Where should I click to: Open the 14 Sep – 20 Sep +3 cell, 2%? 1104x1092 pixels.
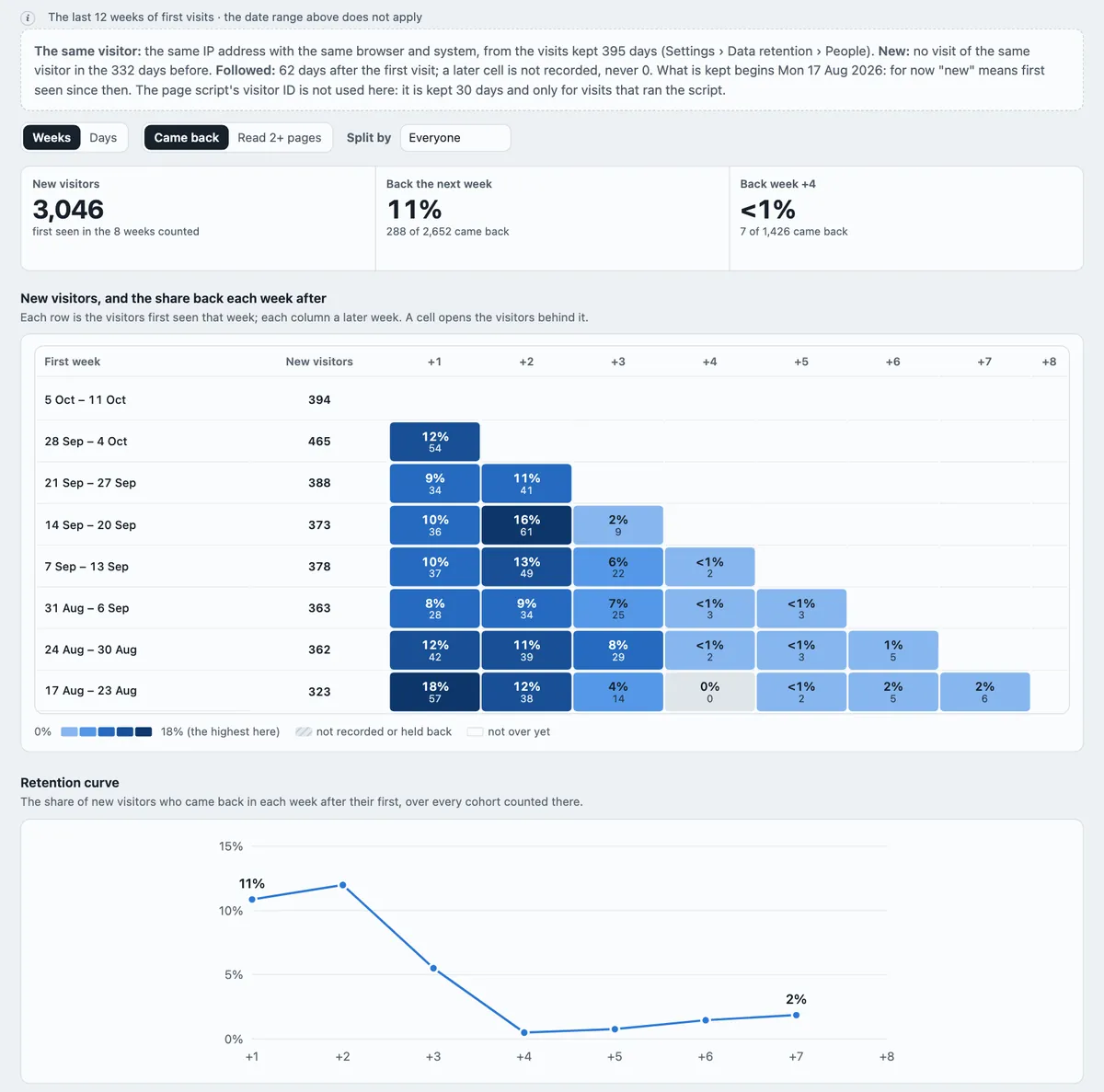pos(618,525)
